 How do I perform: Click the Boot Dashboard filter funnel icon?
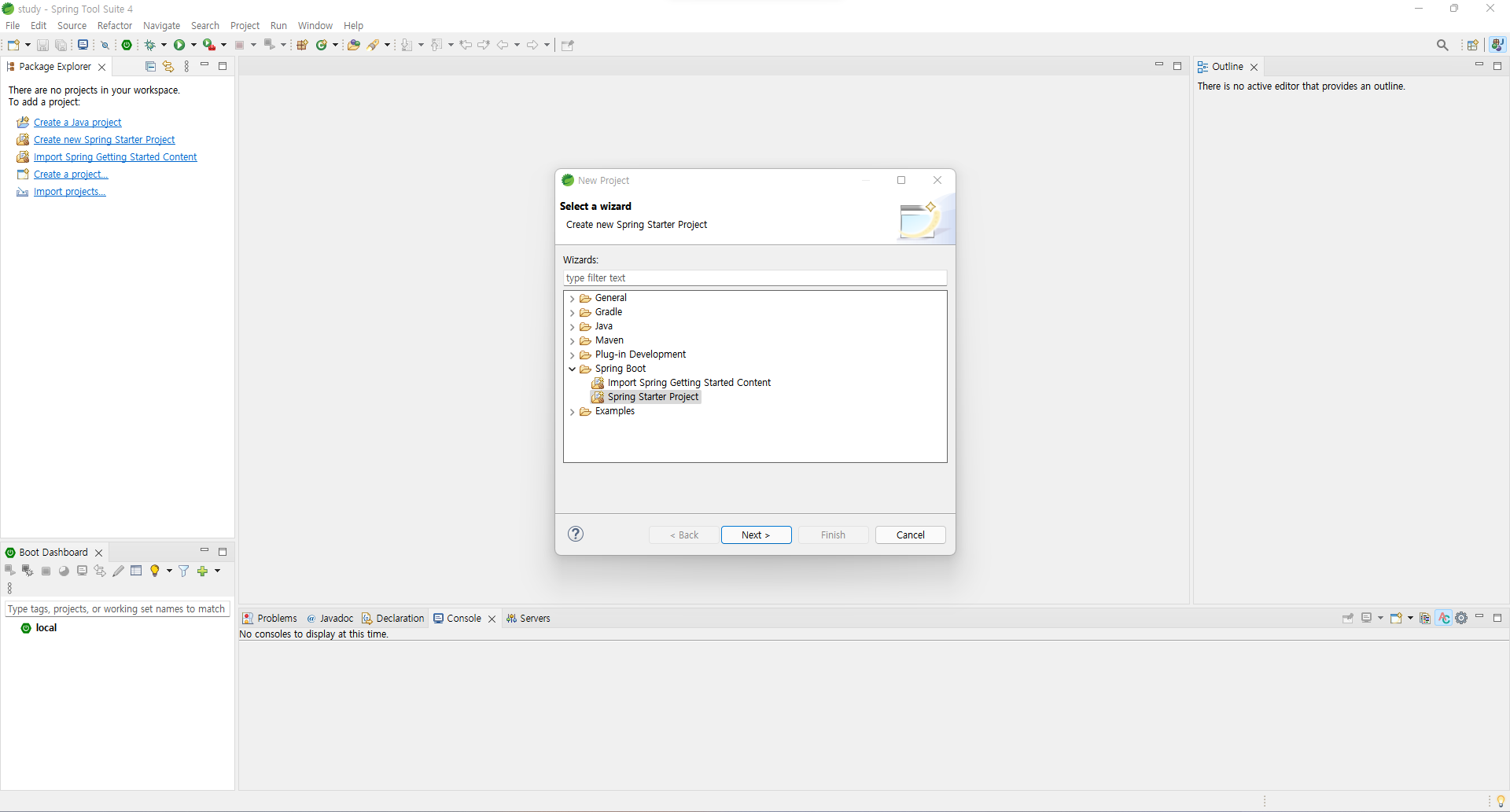coord(184,571)
